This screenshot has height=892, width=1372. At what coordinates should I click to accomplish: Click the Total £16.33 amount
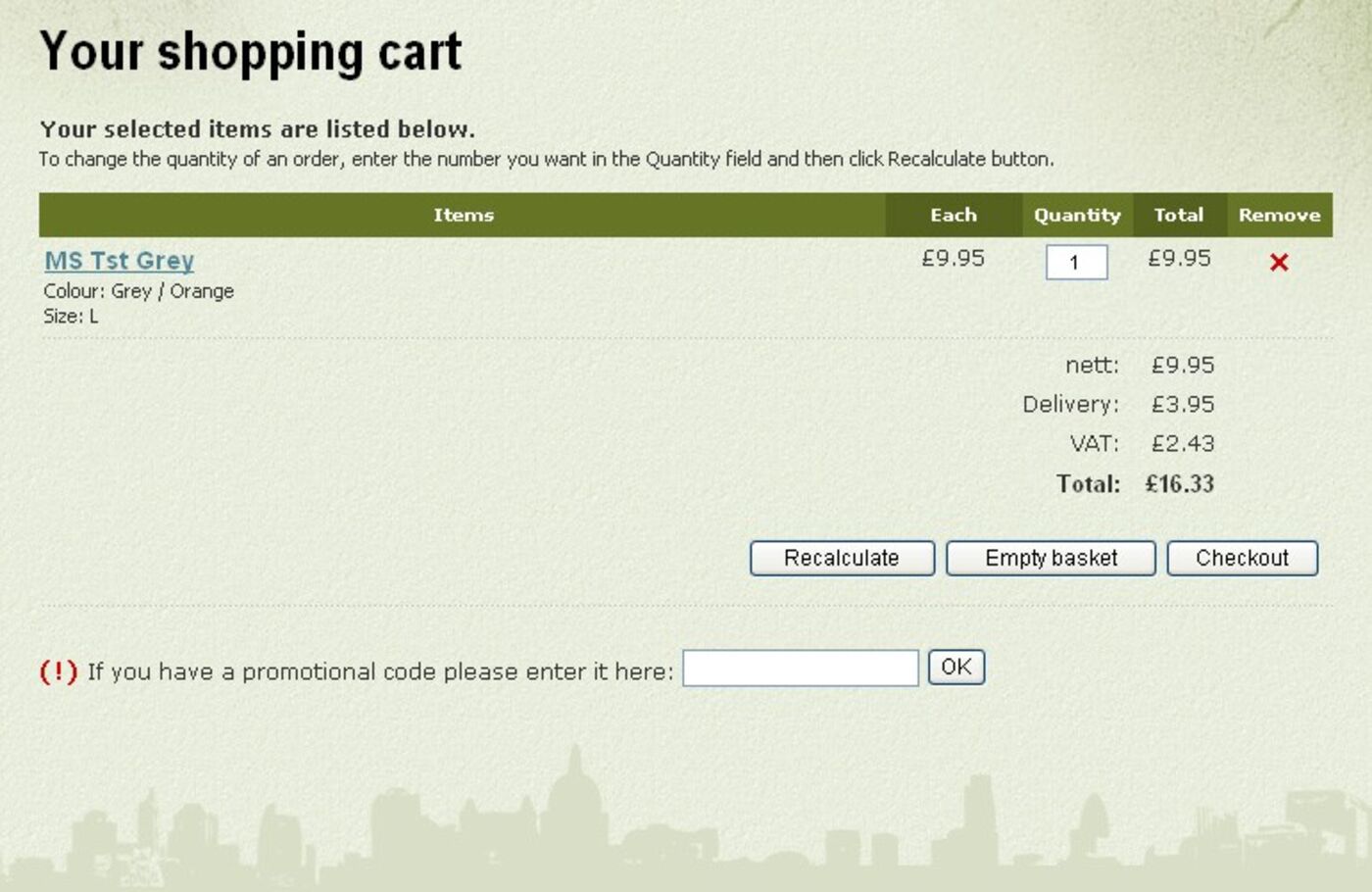pos(1179,483)
